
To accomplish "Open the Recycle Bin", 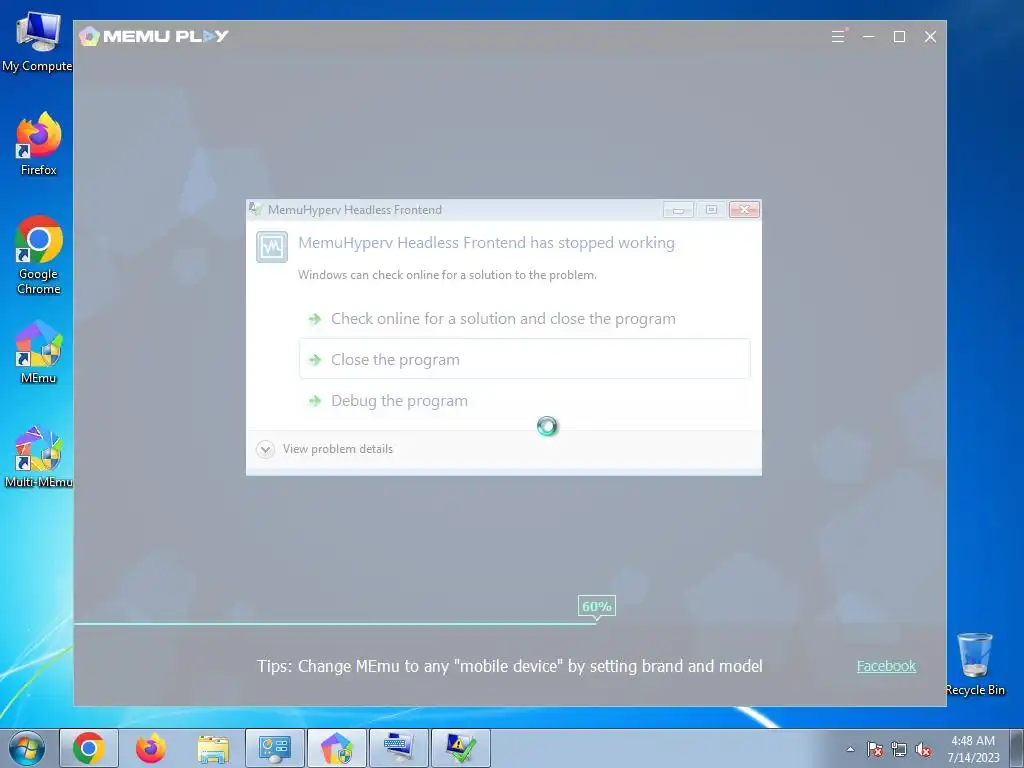I will coord(974,665).
